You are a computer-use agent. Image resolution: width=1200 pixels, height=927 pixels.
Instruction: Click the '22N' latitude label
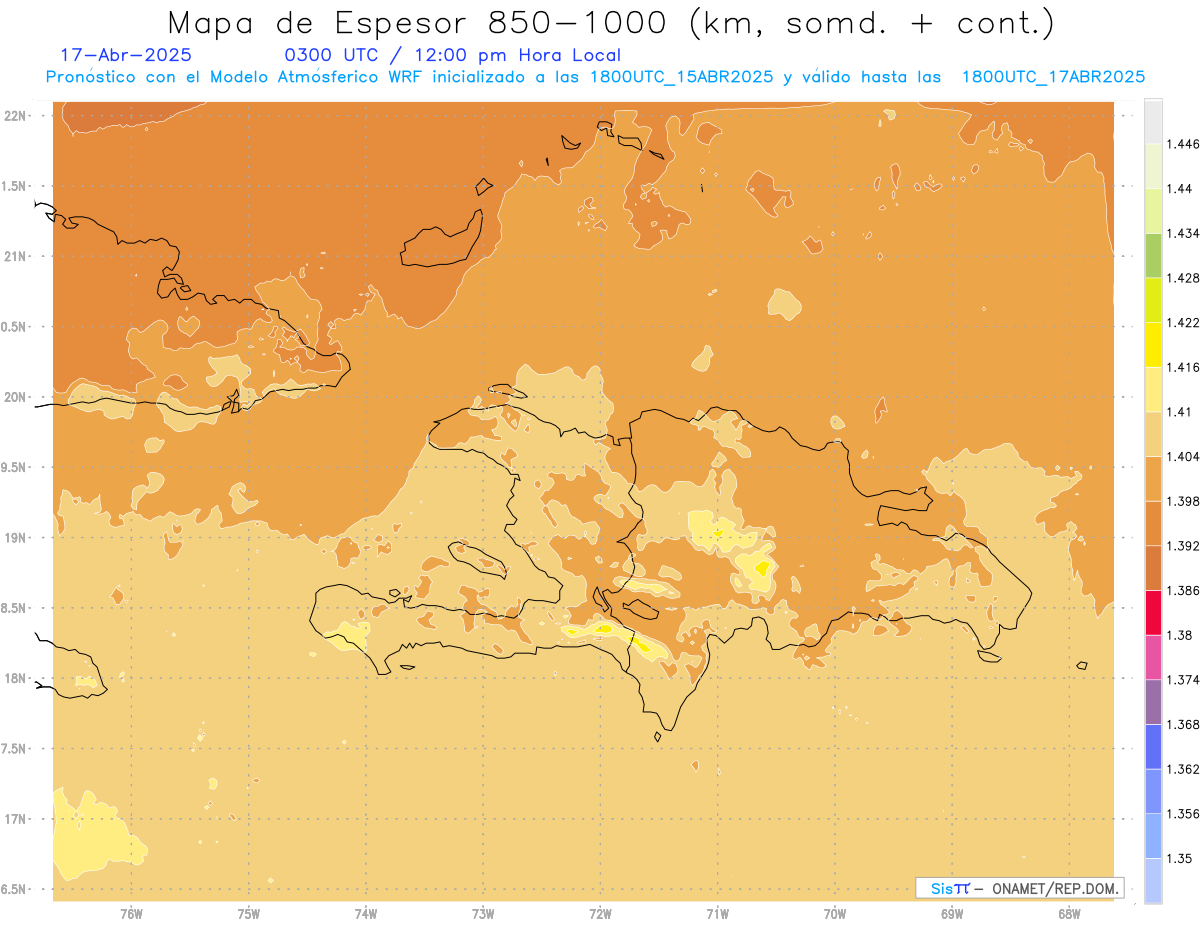[x=16, y=116]
